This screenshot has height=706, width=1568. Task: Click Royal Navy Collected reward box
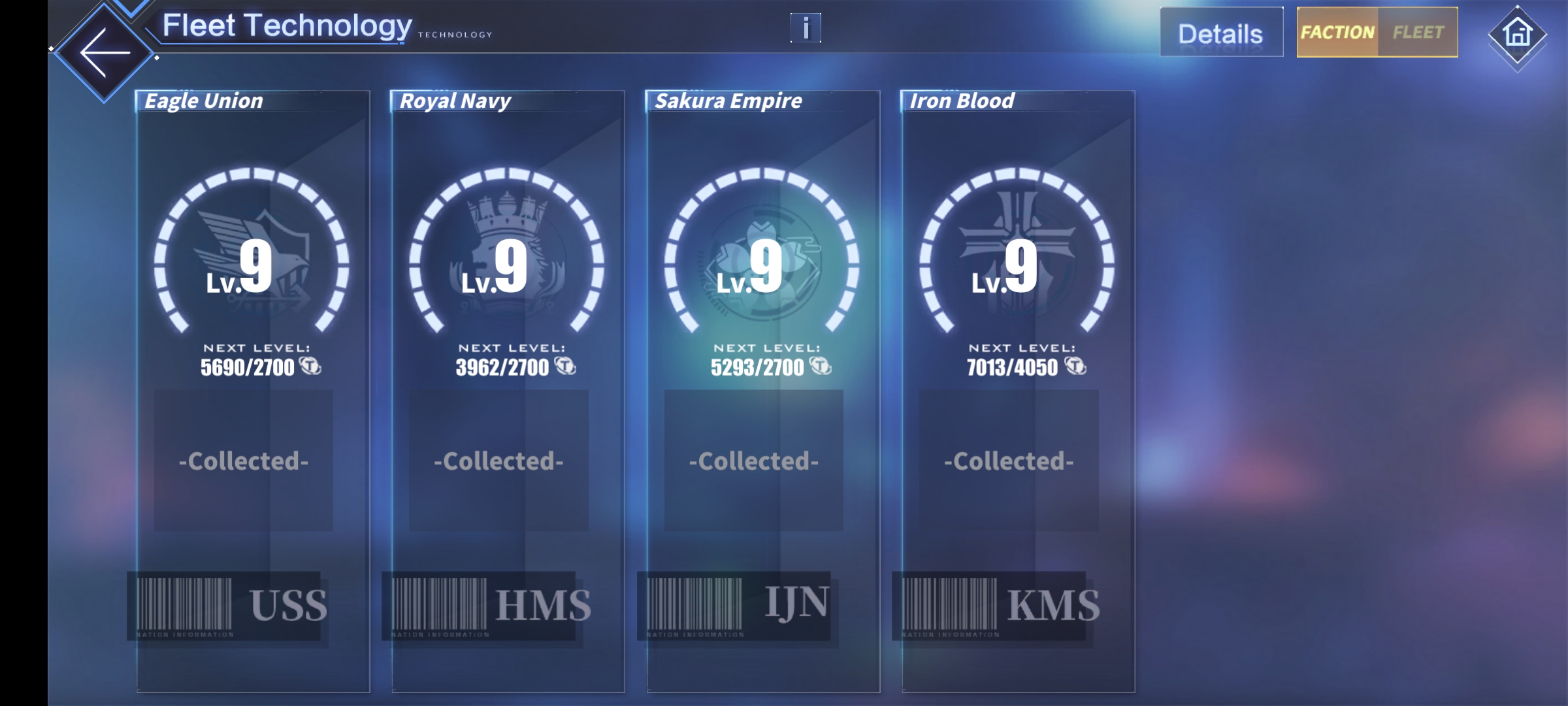click(x=498, y=460)
